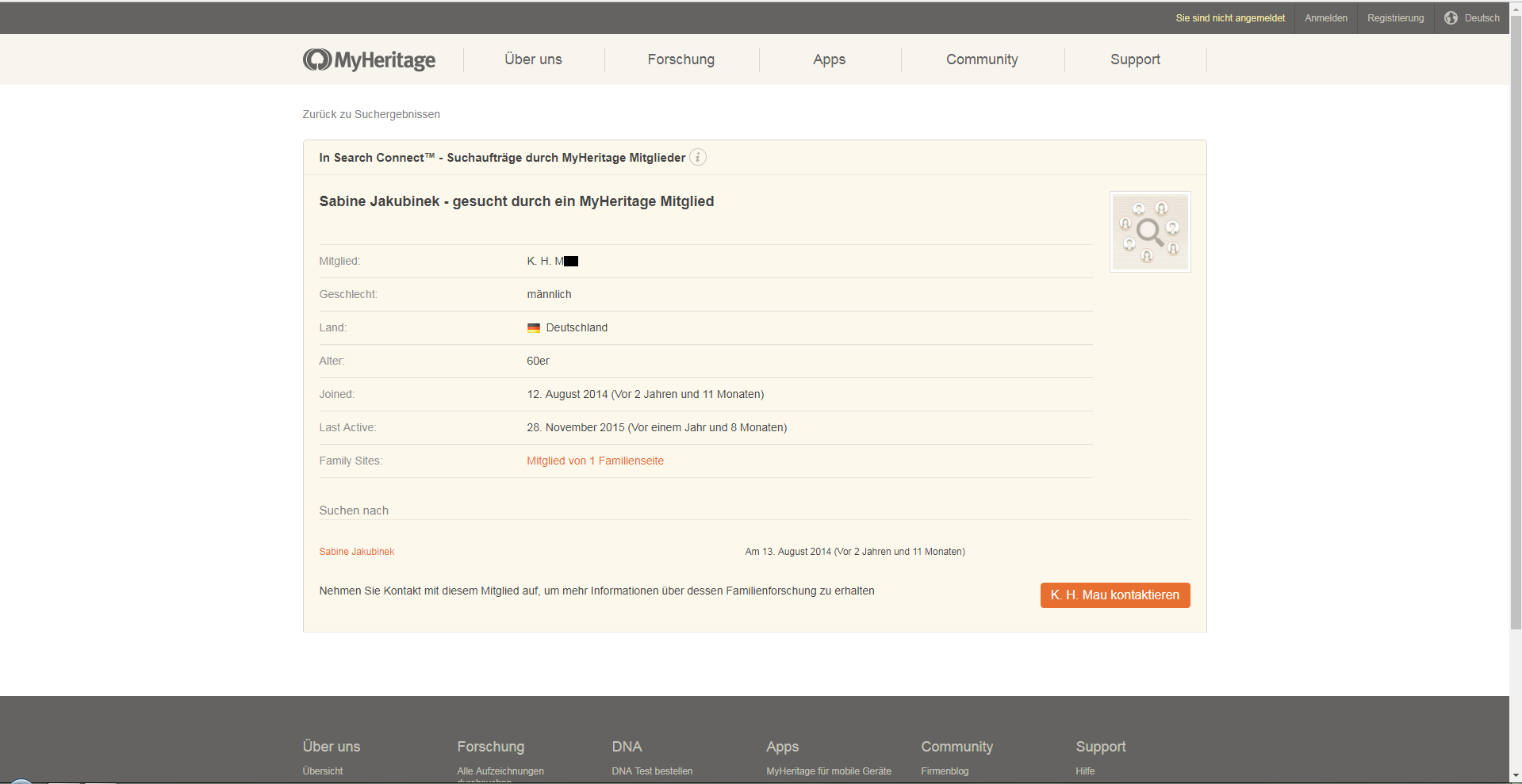Viewport: 1522px width, 784px height.
Task: Click the Sabine Jakubinek search link
Action: tap(357, 552)
